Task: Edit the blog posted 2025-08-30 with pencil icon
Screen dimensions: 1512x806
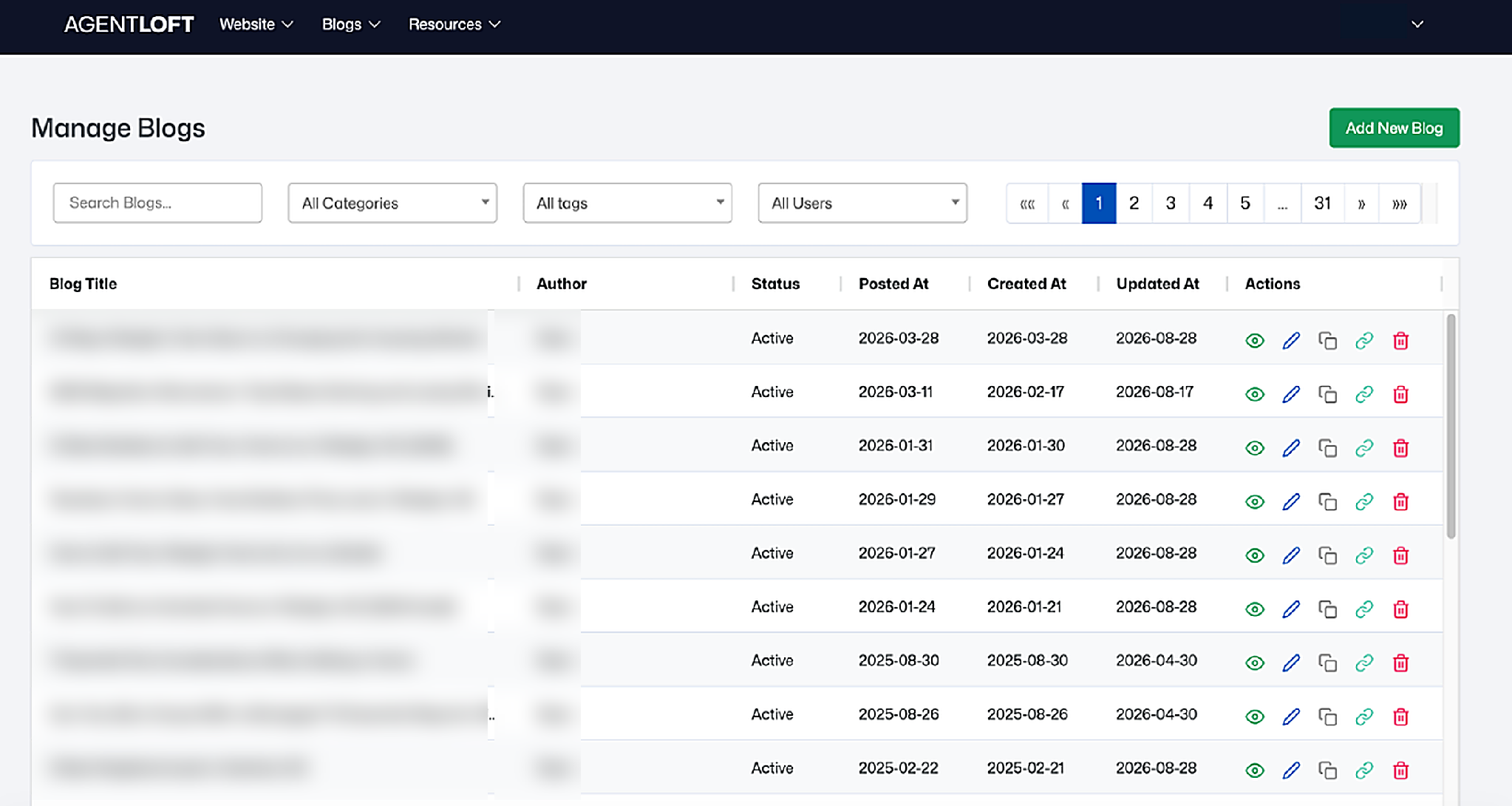Action: 1291,663
